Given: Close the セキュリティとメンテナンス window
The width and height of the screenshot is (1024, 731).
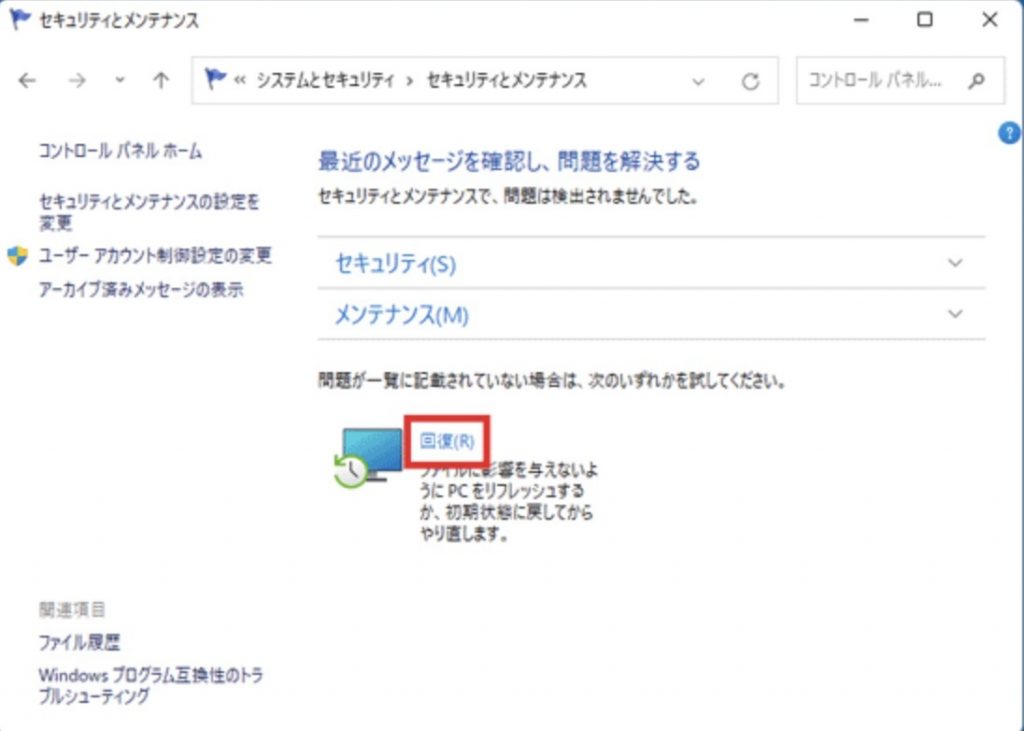Looking at the screenshot, I should coord(990,20).
